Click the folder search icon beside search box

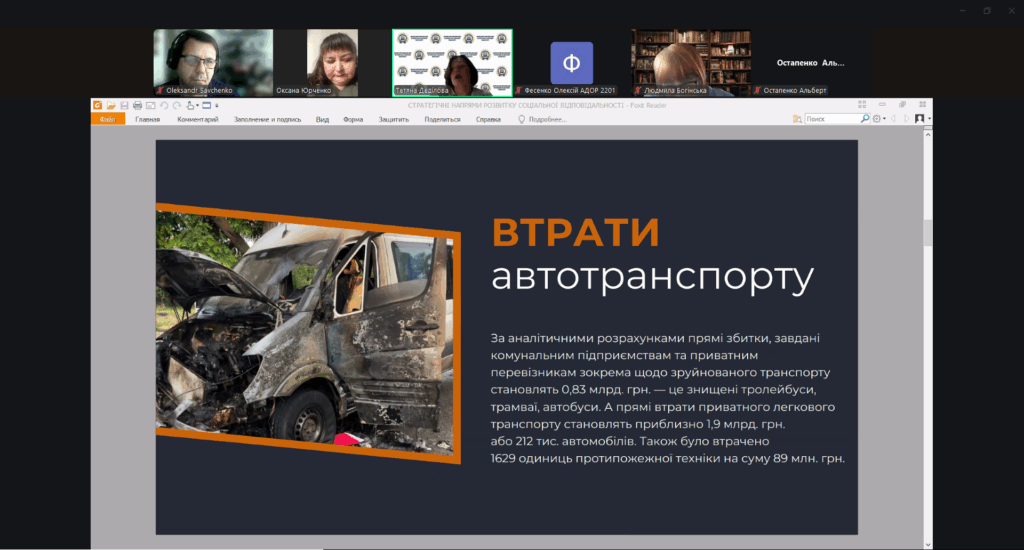(797, 119)
